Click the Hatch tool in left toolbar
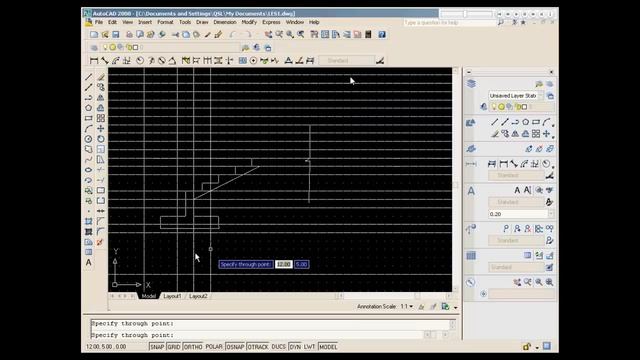640x360 pixels. 89,221
